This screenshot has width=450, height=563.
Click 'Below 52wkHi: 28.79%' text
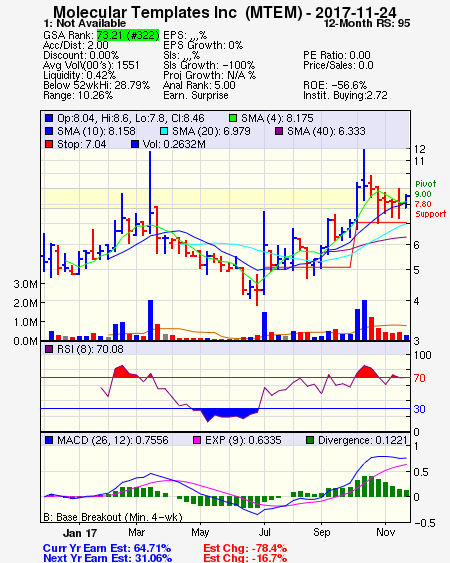tap(96, 85)
